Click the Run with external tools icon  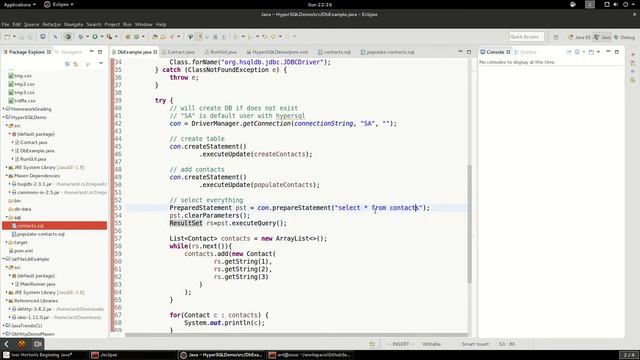pyautogui.click(x=109, y=37)
